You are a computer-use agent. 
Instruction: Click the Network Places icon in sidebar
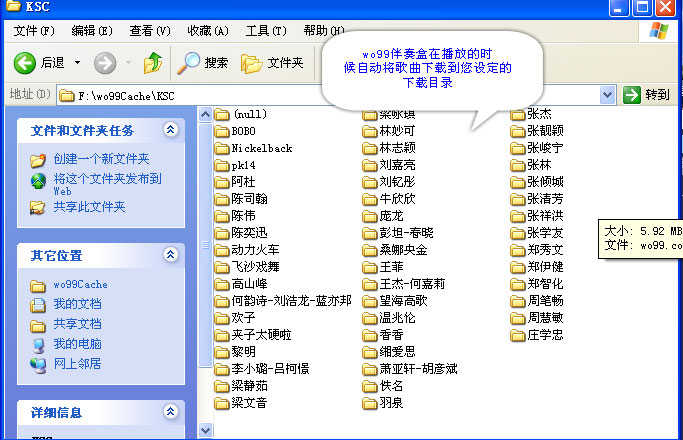click(38, 365)
